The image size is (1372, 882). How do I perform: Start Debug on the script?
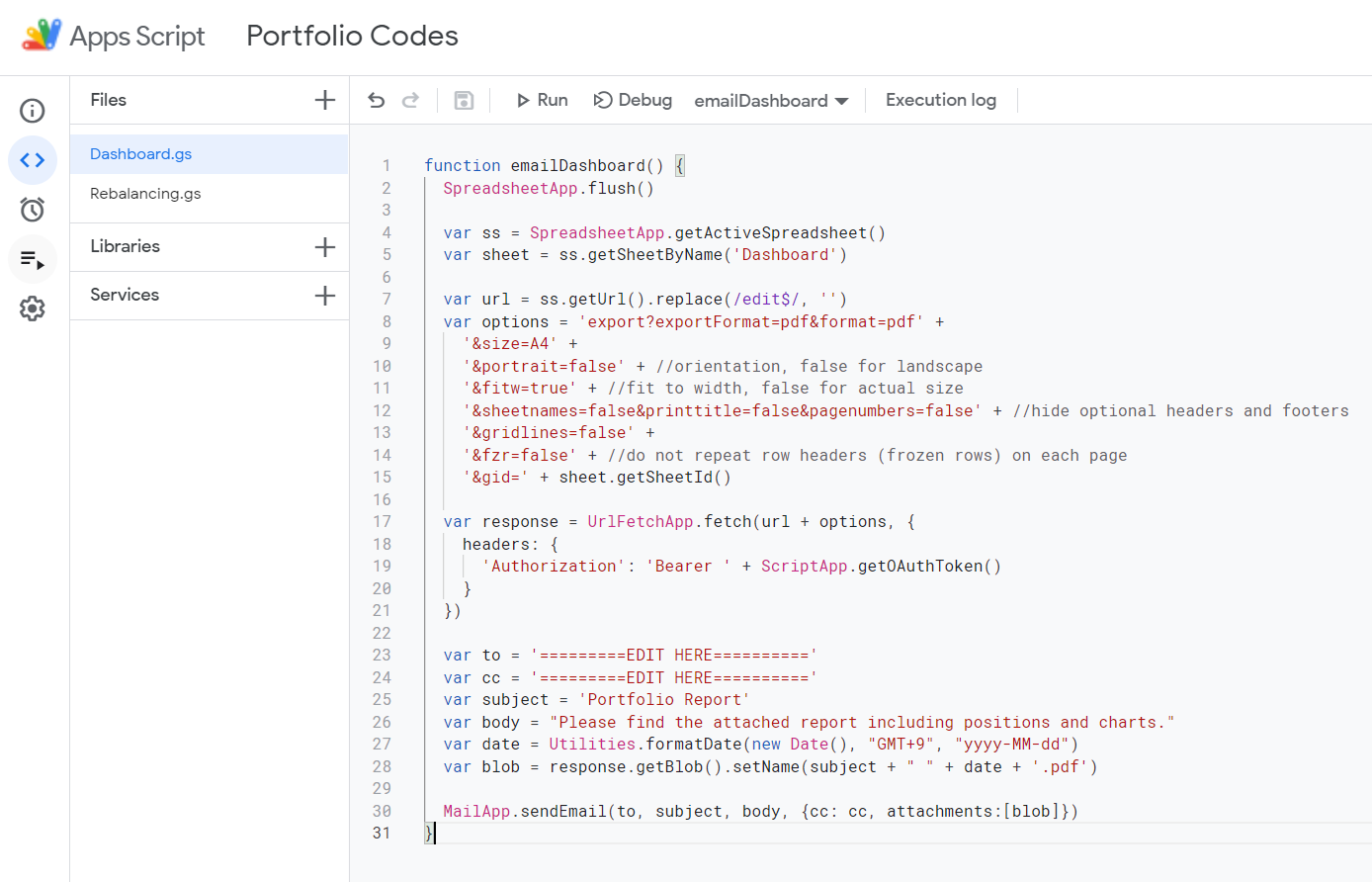[633, 100]
